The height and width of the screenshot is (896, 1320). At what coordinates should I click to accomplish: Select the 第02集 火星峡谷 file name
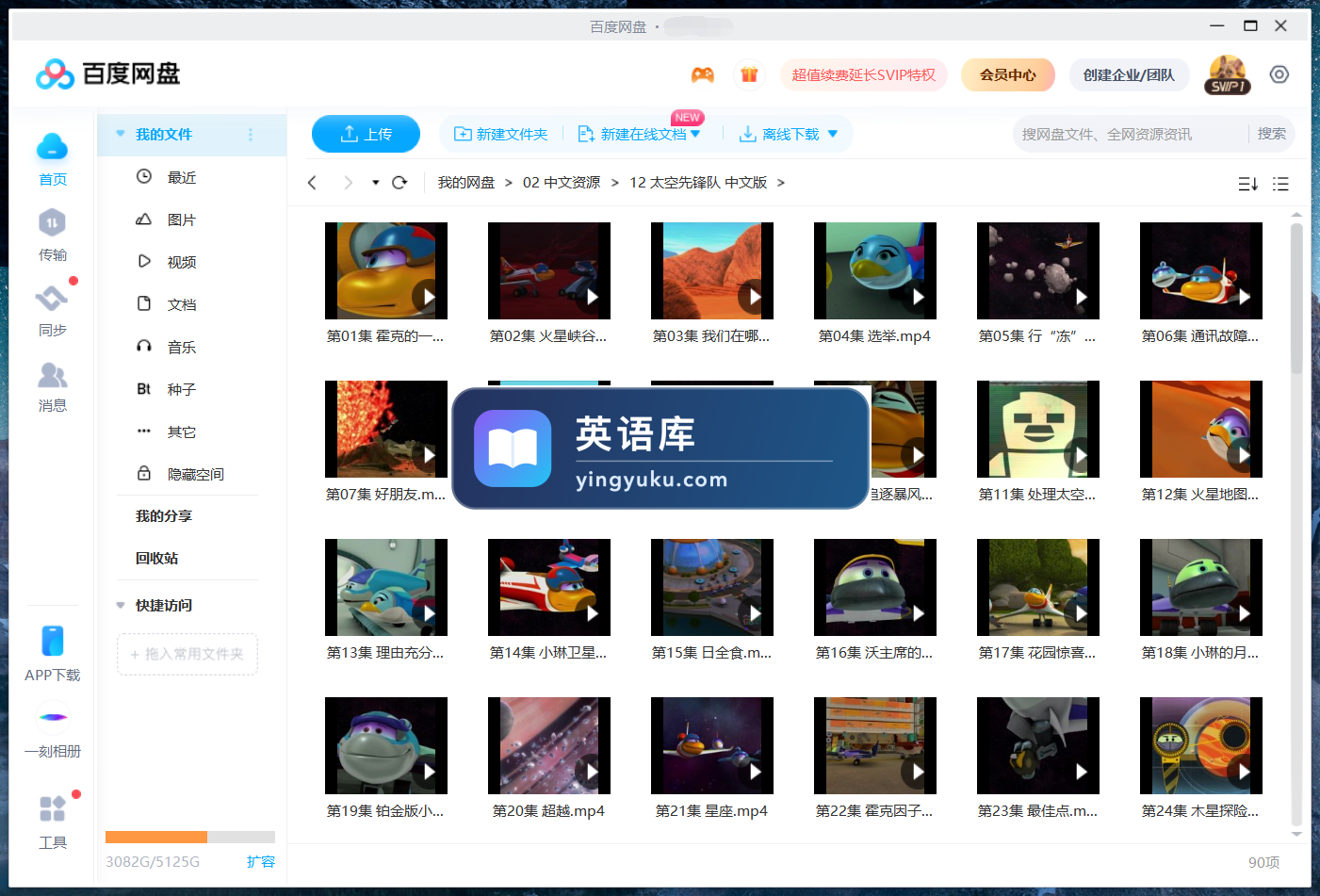coord(548,336)
